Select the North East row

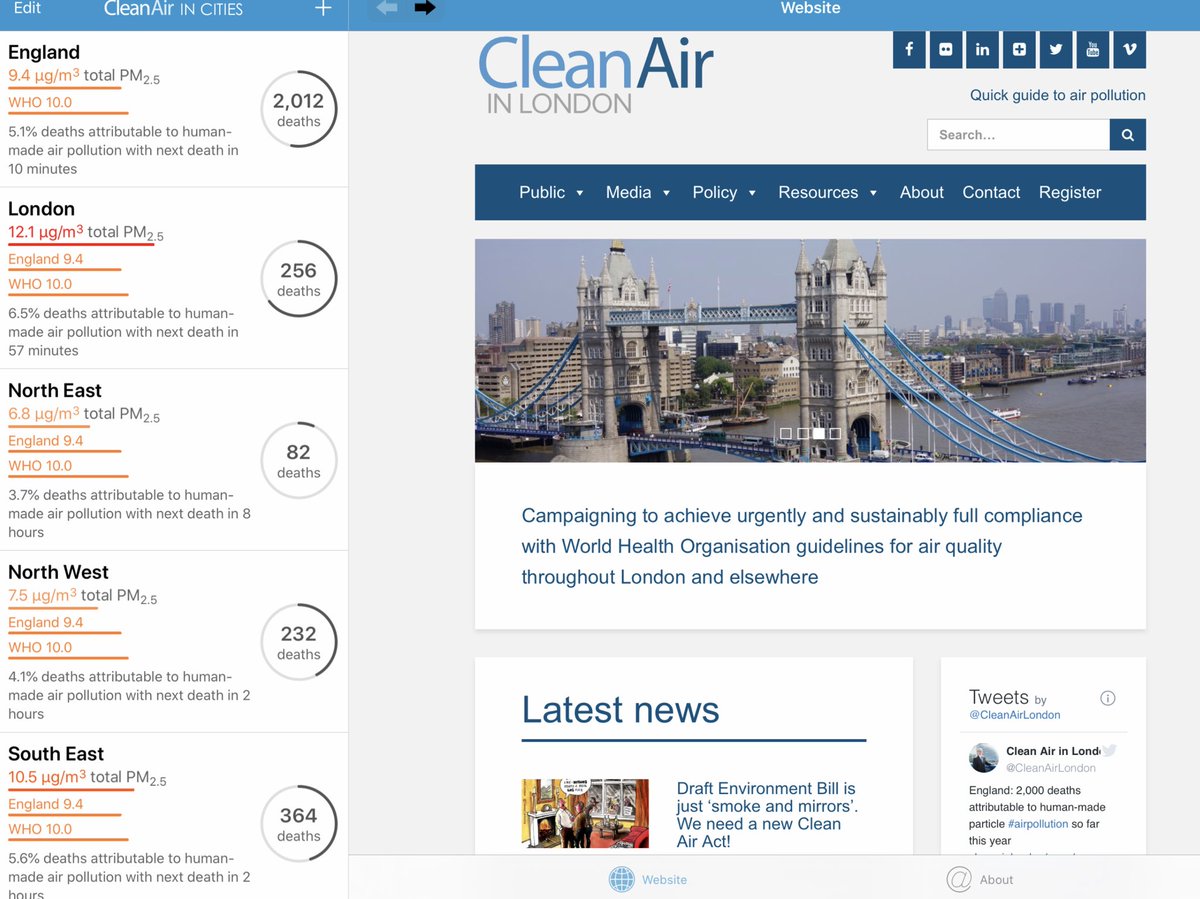pos(174,460)
